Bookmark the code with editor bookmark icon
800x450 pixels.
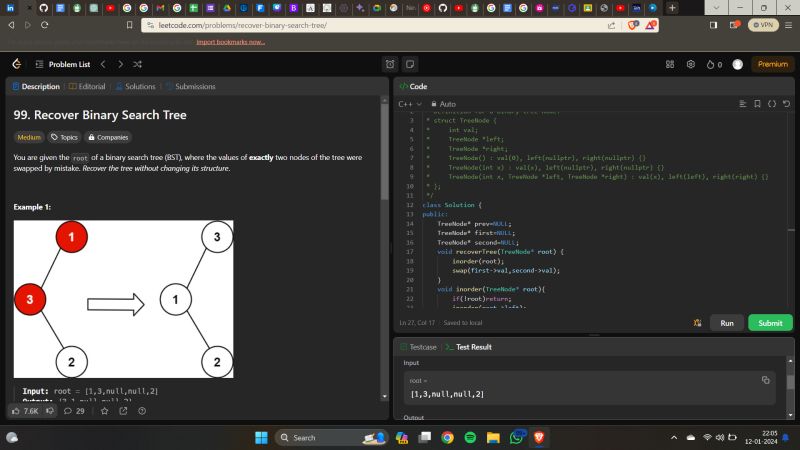point(757,104)
